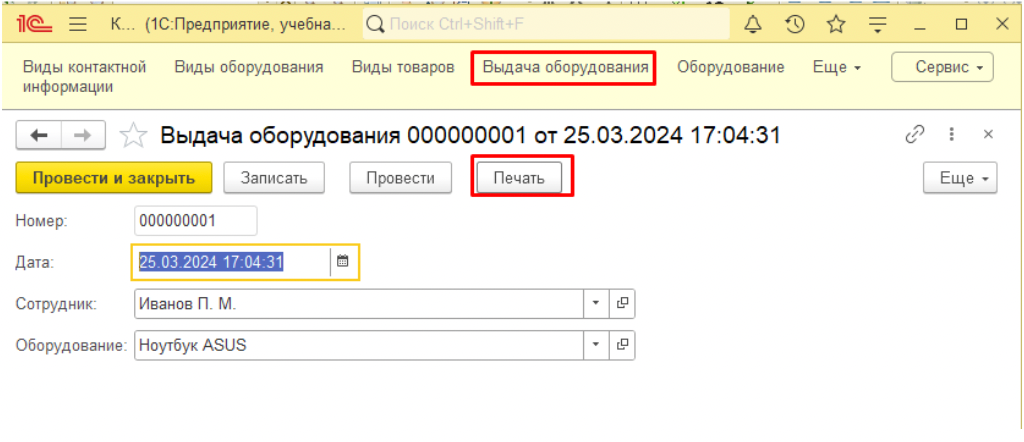Focus the global search field
This screenshot has height=442, width=1024.
click(547, 25)
